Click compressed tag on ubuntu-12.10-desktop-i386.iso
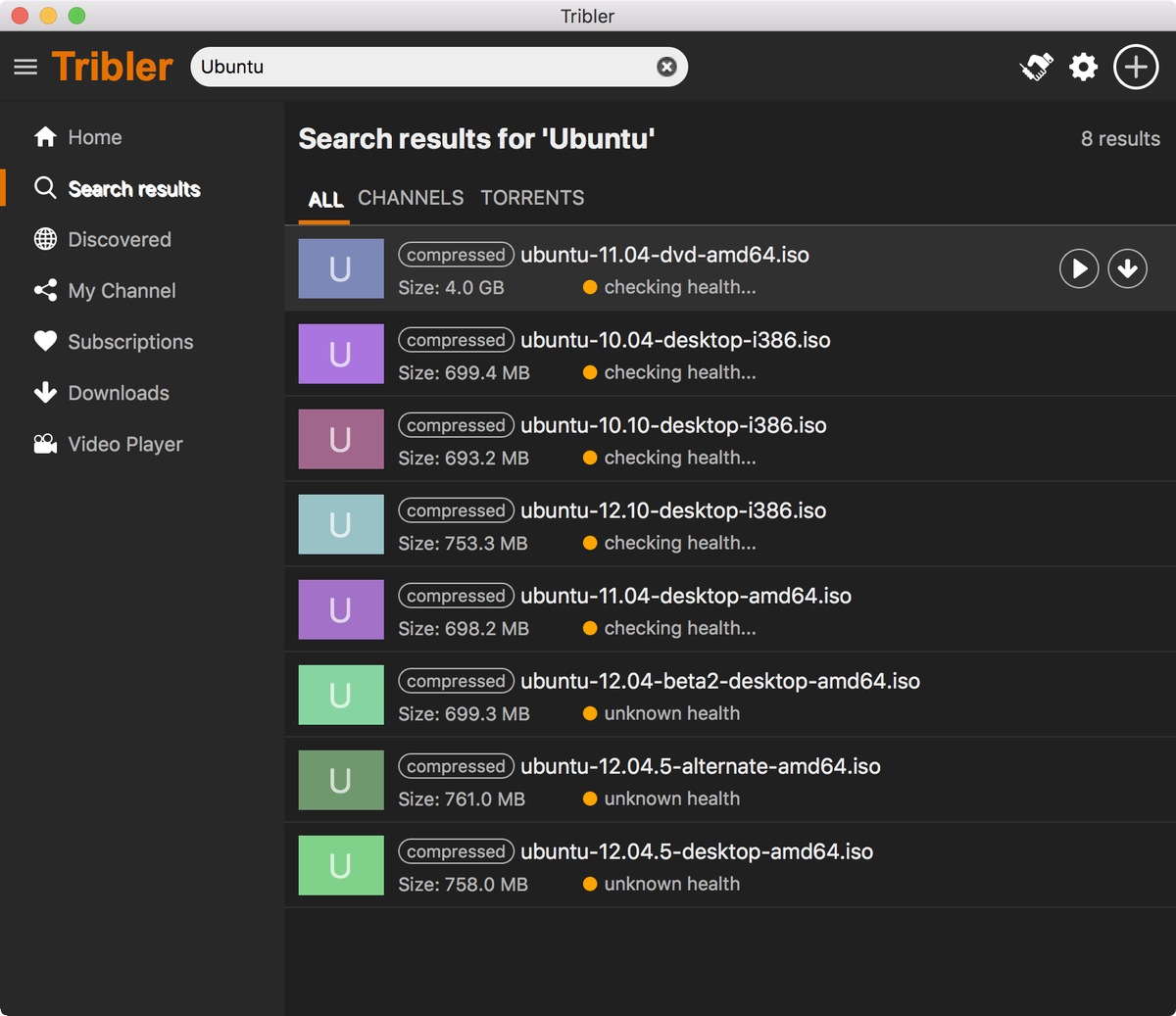Viewport: 1176px width, 1016px height. coord(456,510)
